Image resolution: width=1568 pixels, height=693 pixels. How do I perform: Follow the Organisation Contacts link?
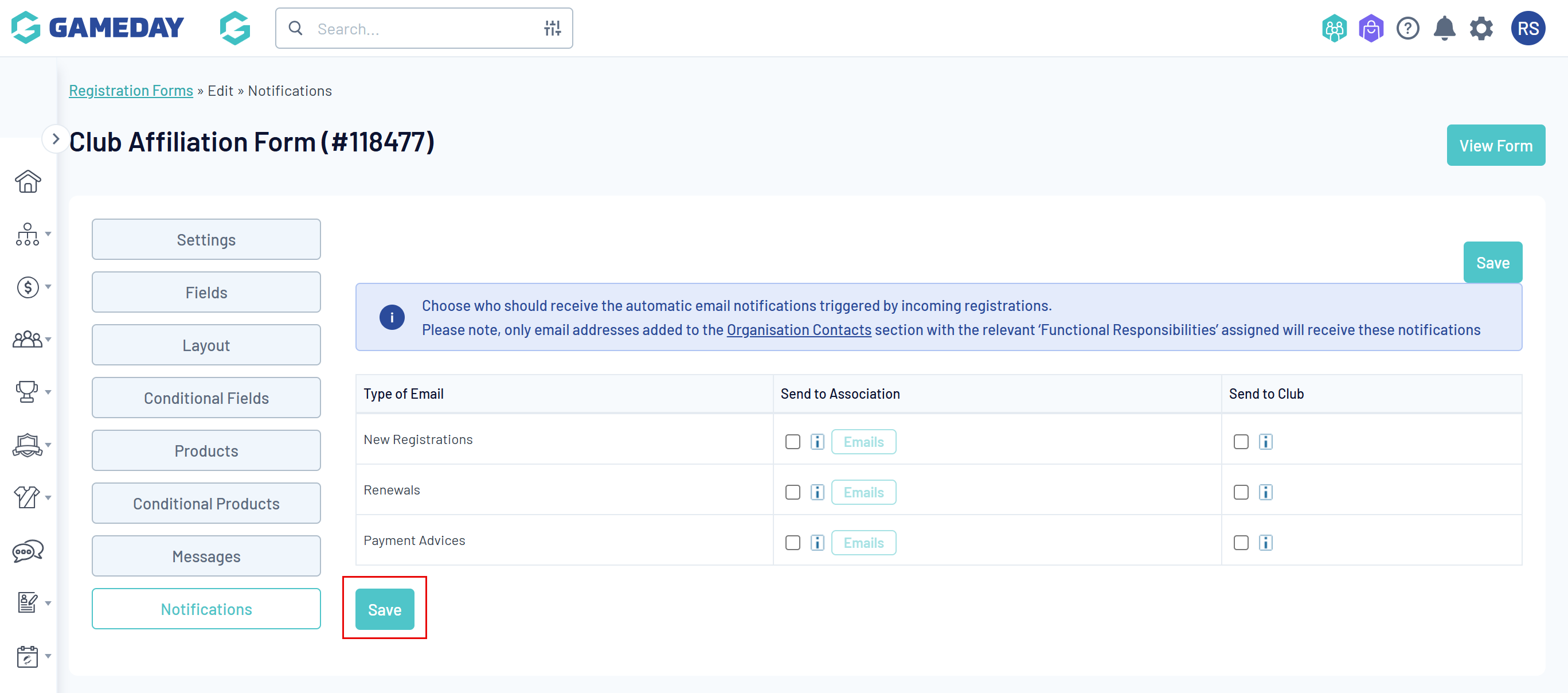coord(799,329)
